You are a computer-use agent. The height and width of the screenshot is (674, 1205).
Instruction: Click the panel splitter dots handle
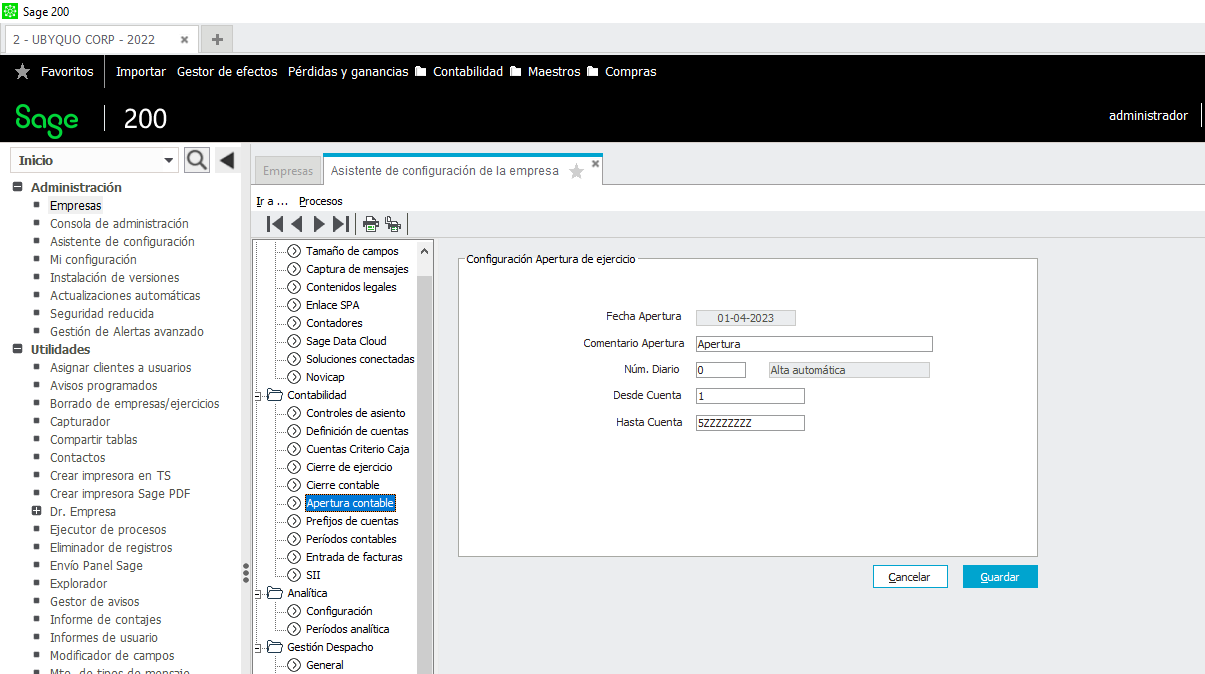245,573
